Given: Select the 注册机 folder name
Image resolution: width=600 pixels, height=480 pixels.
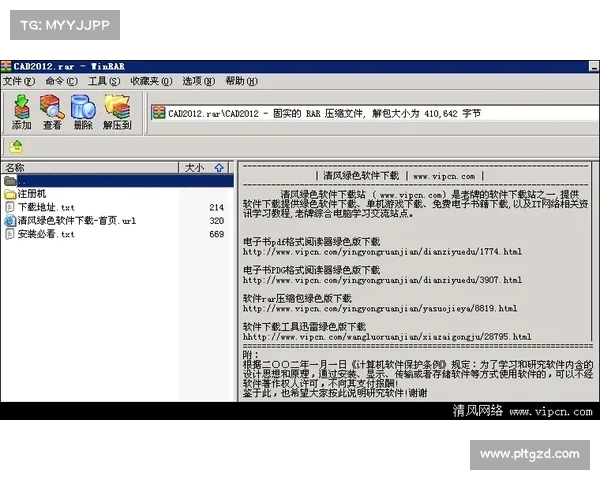Looking at the screenshot, I should click(32, 194).
